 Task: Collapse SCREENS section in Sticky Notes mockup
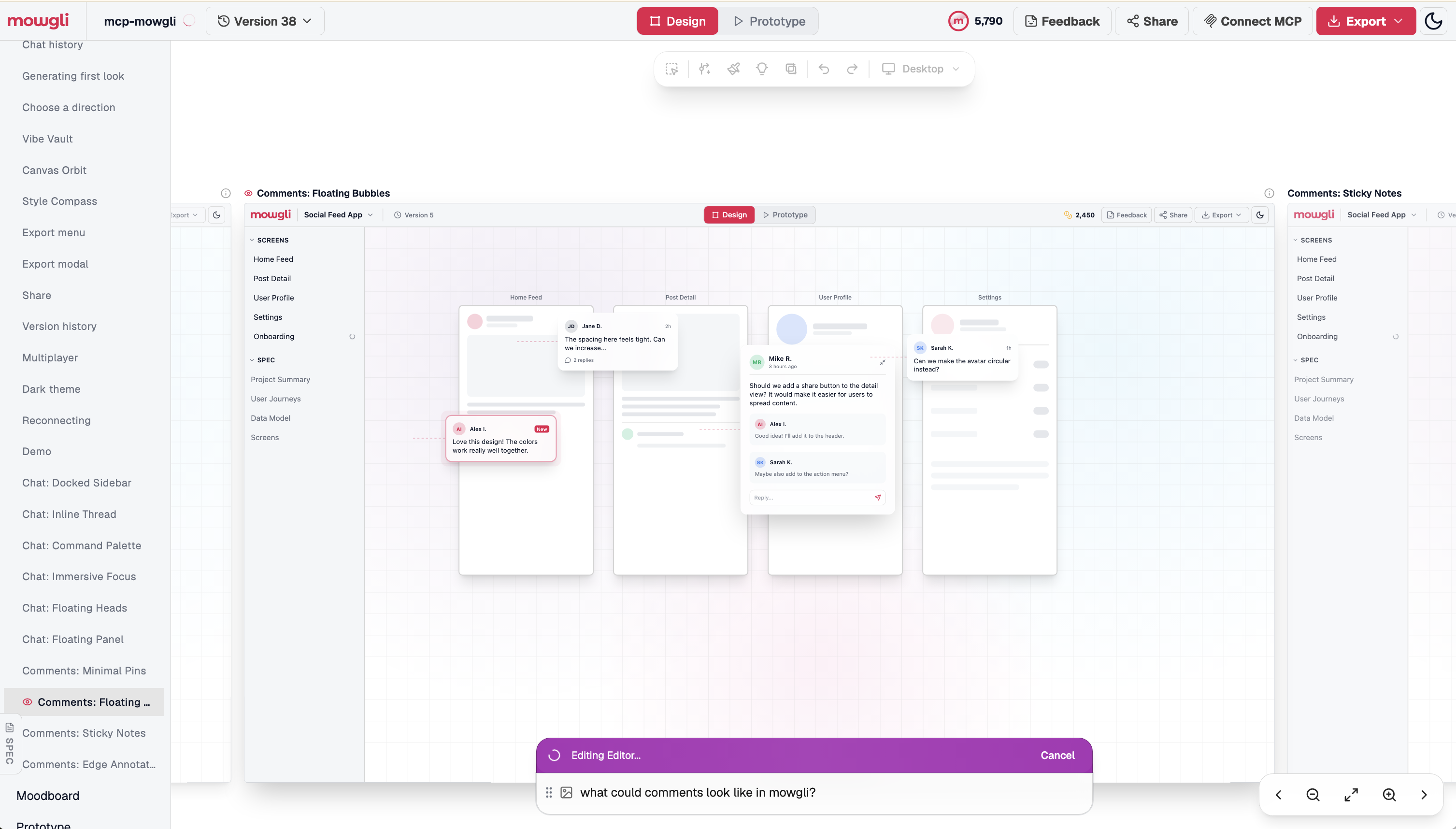click(x=1313, y=240)
